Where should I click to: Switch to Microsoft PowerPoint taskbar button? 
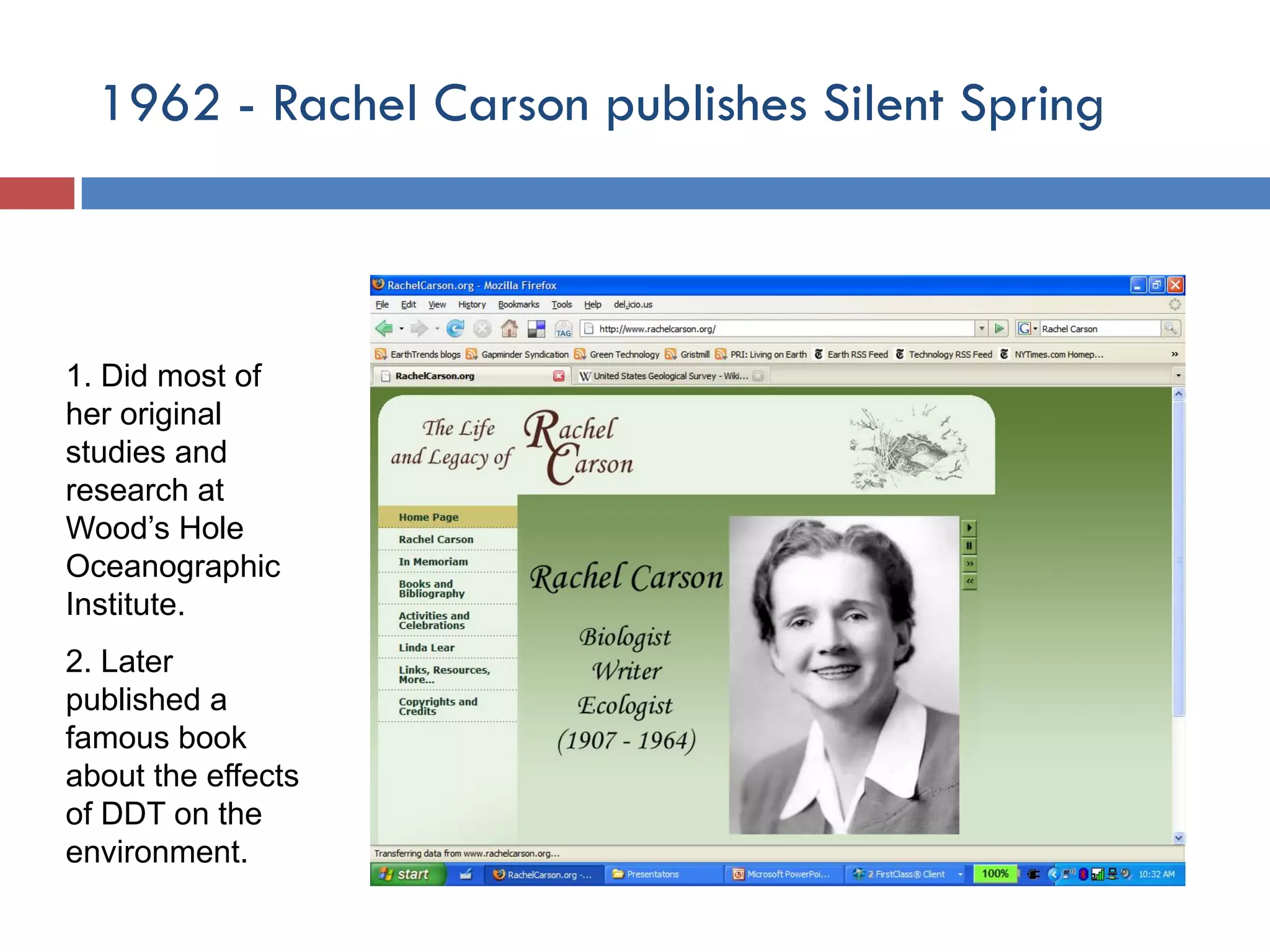coord(783,875)
